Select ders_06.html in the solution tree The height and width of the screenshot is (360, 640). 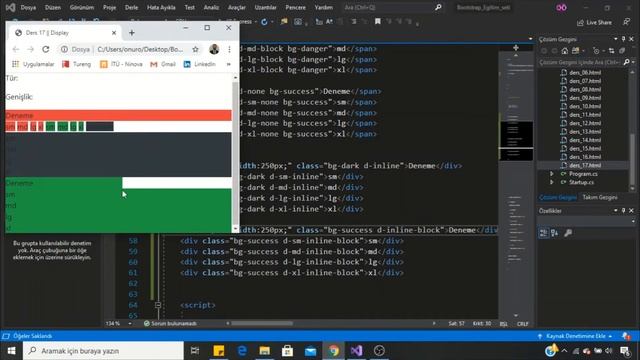(x=584, y=72)
